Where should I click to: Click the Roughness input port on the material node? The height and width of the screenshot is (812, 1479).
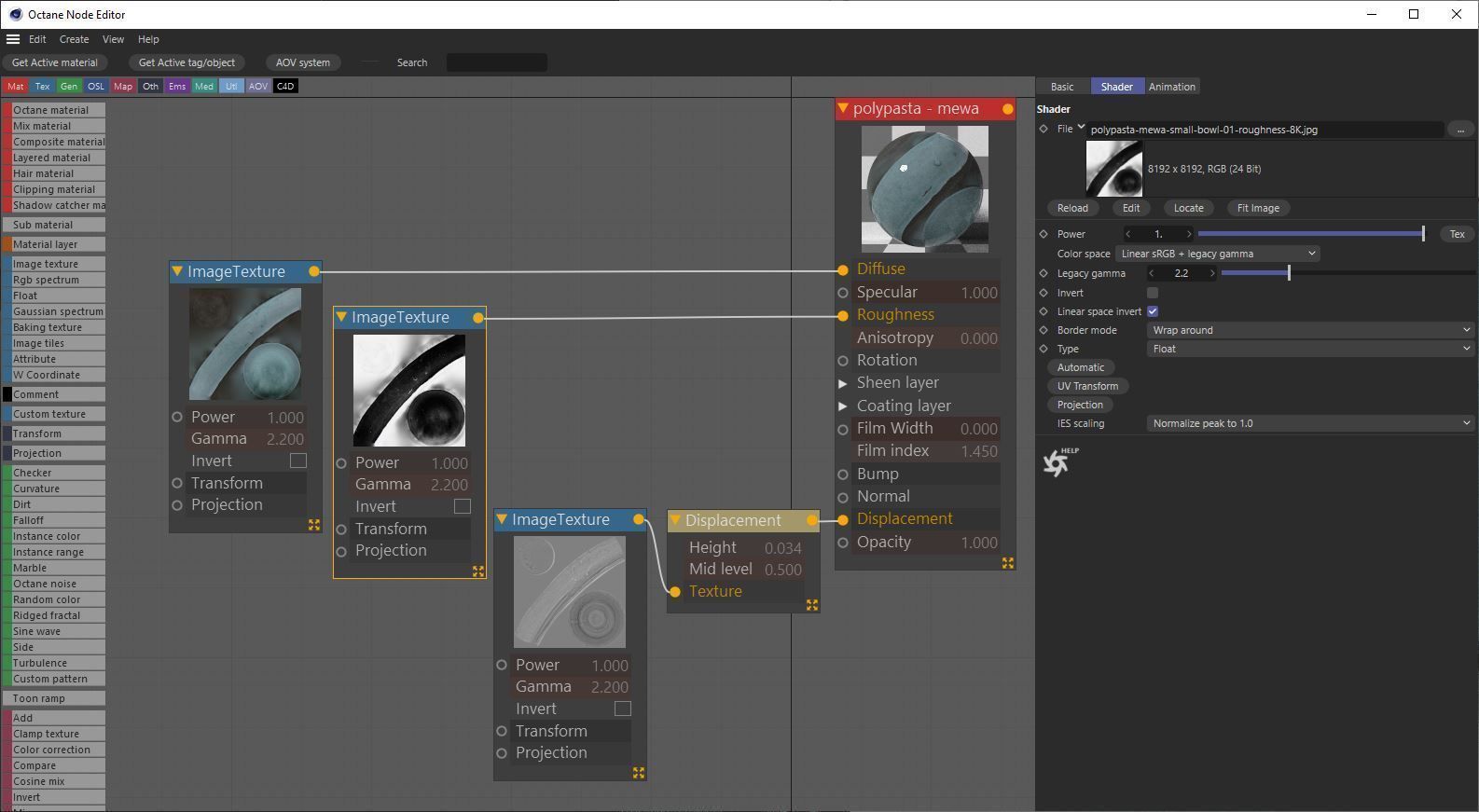(843, 315)
